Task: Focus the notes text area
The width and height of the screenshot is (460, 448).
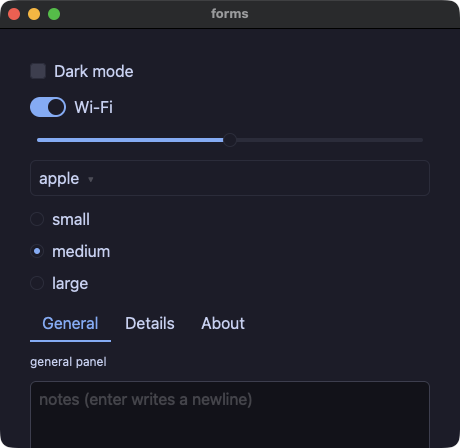Action: point(230,415)
